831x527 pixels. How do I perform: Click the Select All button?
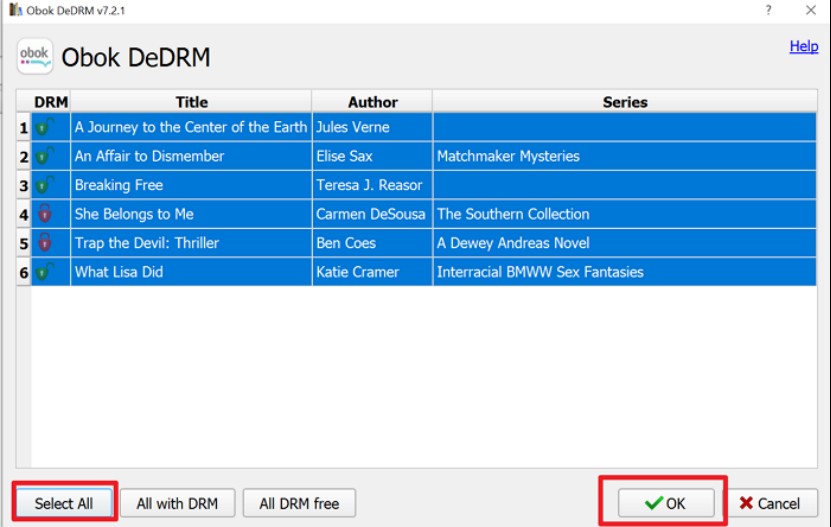pyautogui.click(x=64, y=503)
